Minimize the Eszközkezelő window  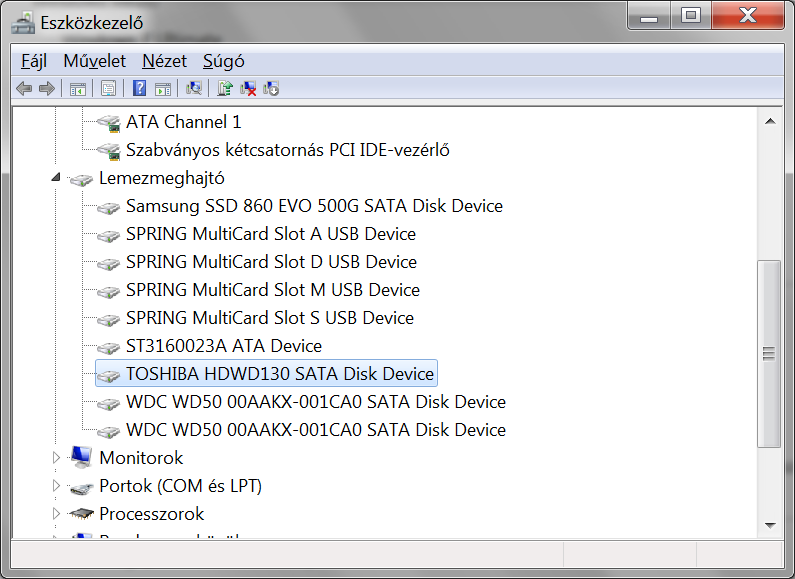[x=649, y=16]
